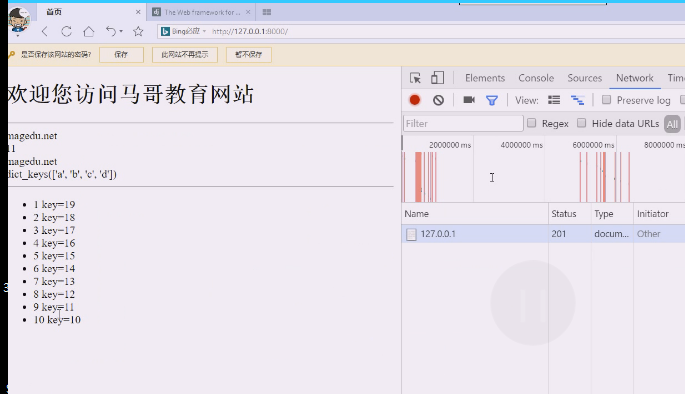Sort by the Initiator column header

659,214
